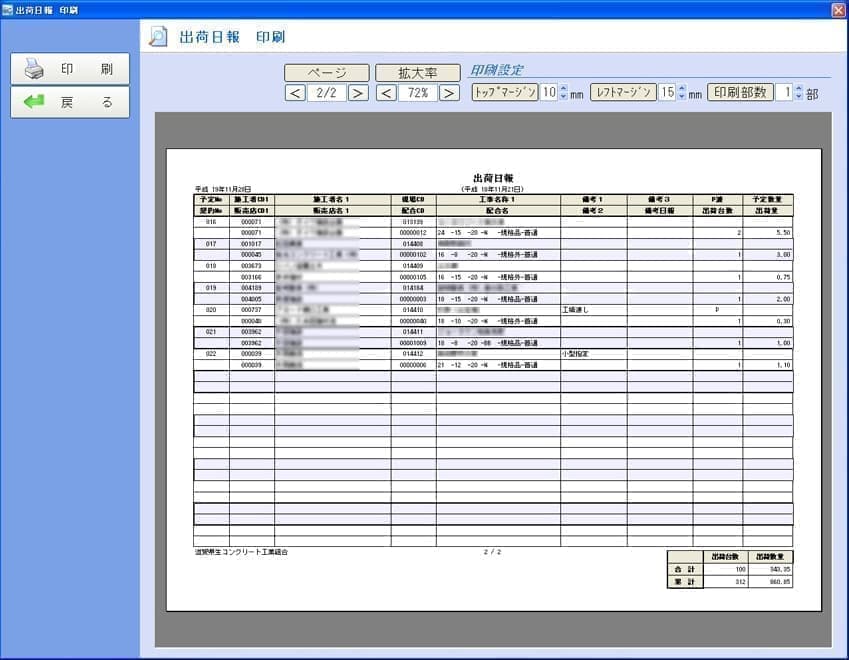Increase zoom rate with right arrow
The image size is (849, 660).
449,93
